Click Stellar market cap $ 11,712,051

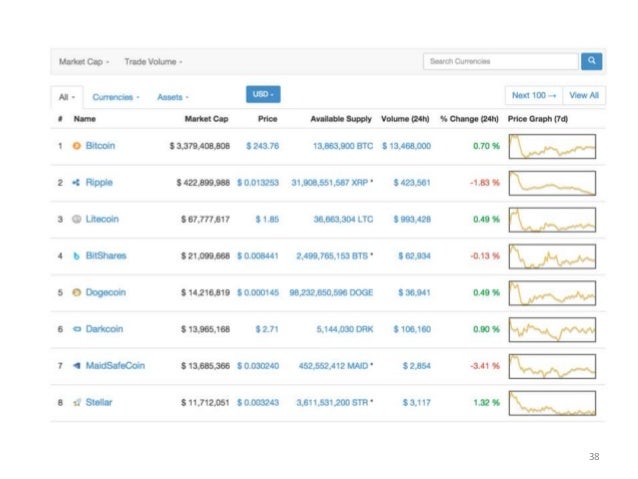tap(205, 402)
